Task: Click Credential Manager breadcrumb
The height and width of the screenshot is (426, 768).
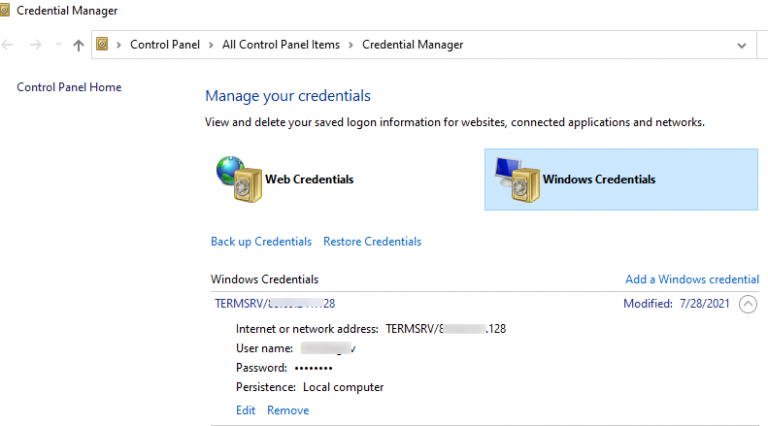Action: (412, 45)
